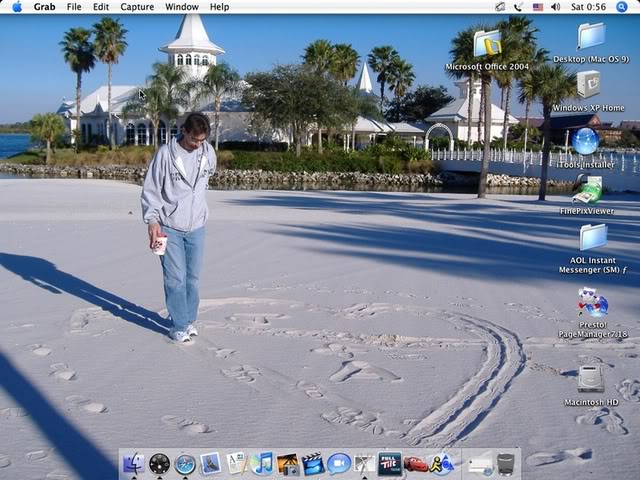Launch iPhoto from the Dock
The image size is (640, 480).
click(287, 464)
